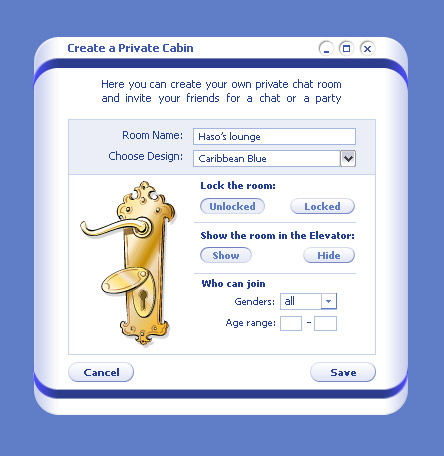Select Show for the Elevator listing
Image resolution: width=444 pixels, height=456 pixels.
coord(226,255)
